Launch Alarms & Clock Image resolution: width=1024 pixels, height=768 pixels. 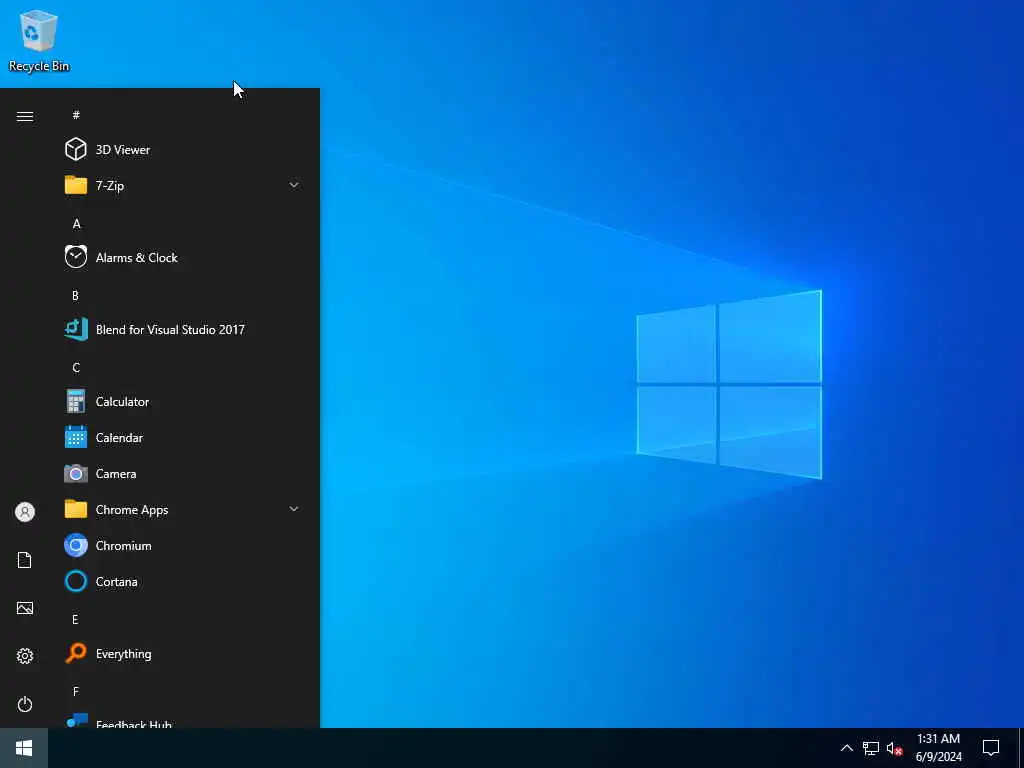tap(182, 257)
